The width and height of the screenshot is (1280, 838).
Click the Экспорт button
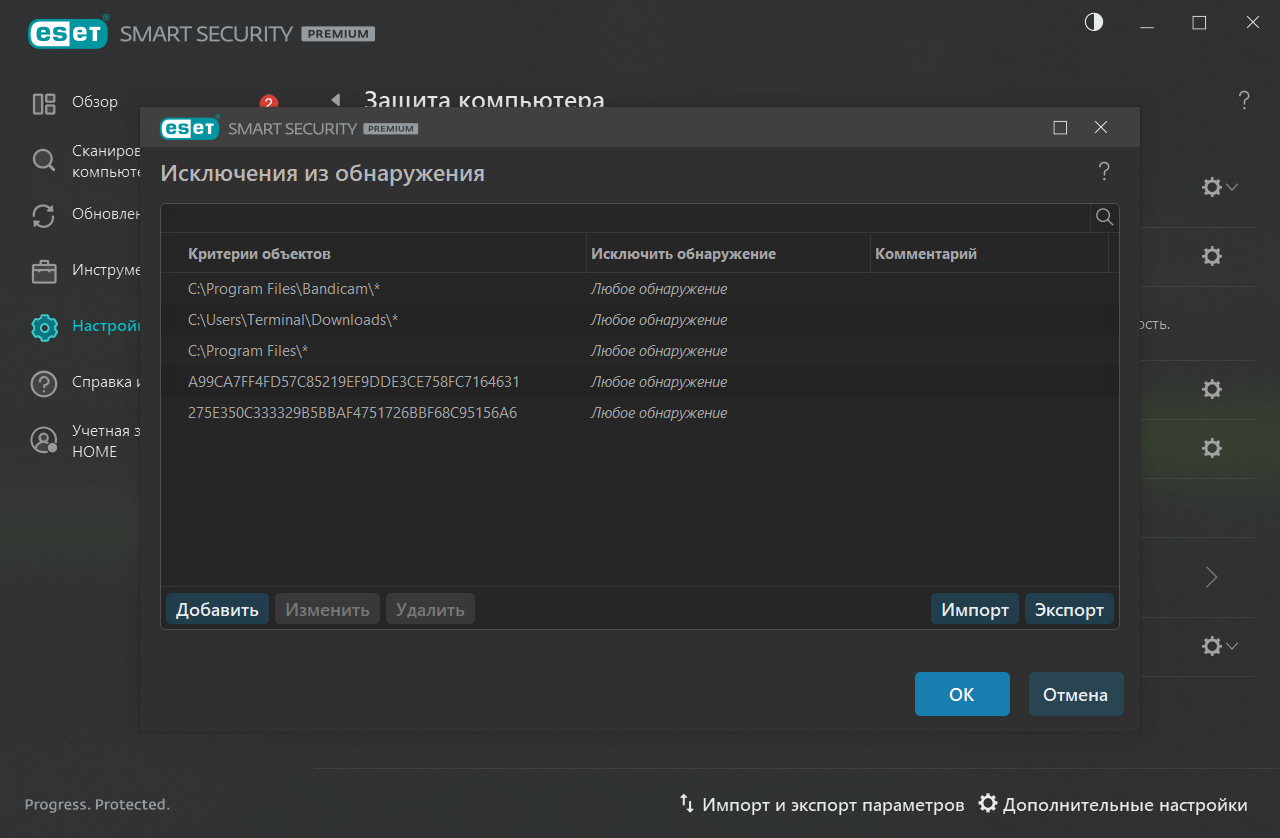click(x=1069, y=610)
